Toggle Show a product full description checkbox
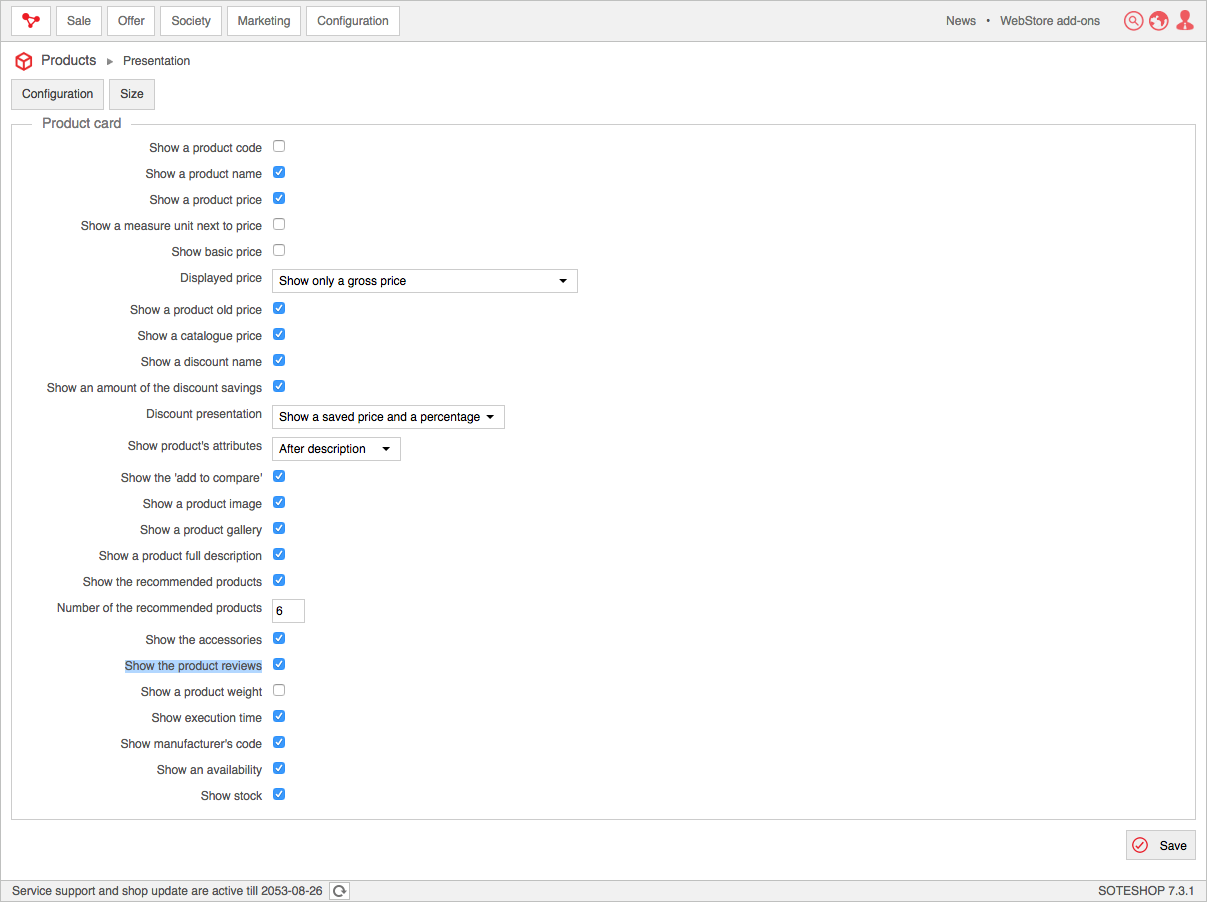The image size is (1207, 902). (279, 554)
